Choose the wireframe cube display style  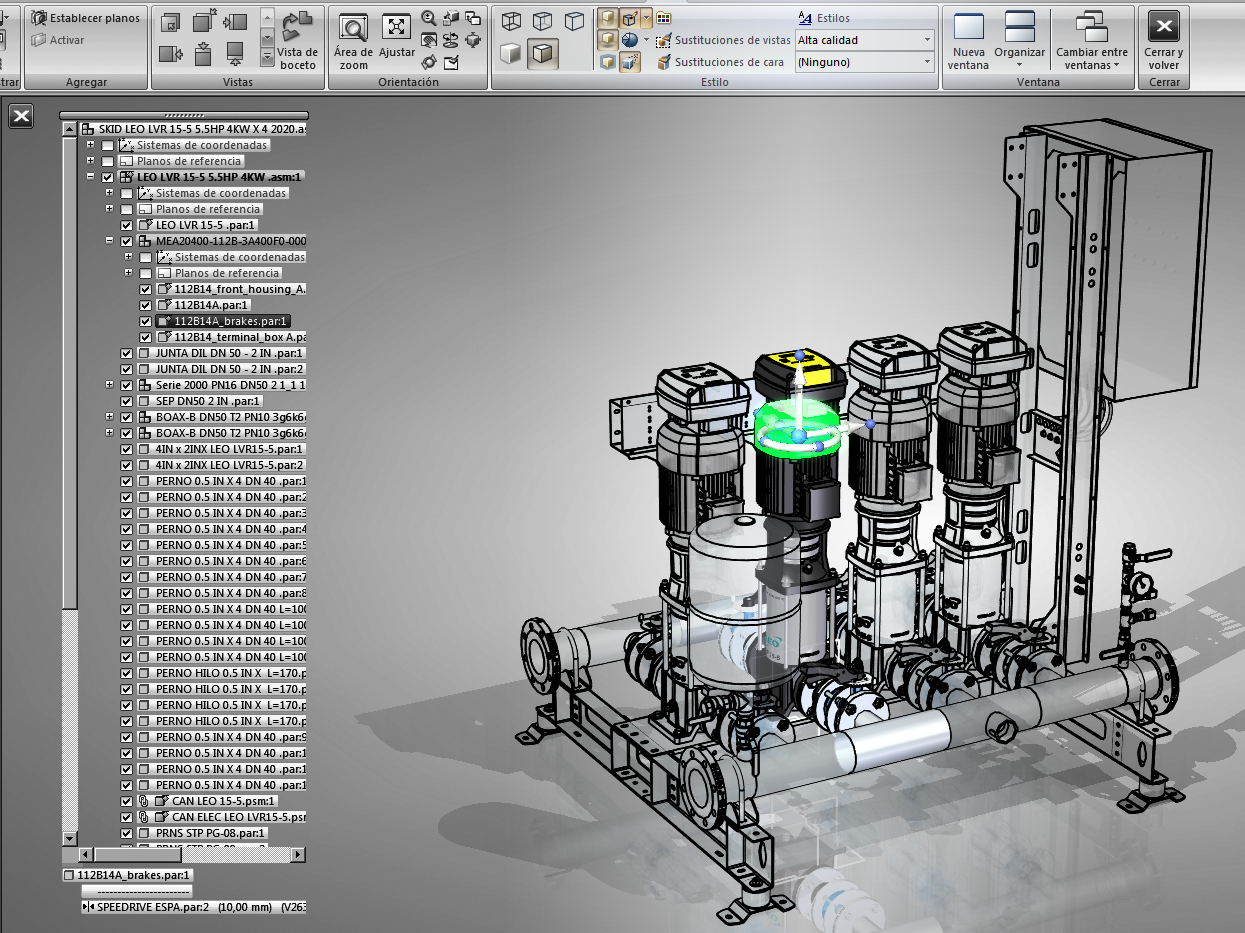(511, 21)
